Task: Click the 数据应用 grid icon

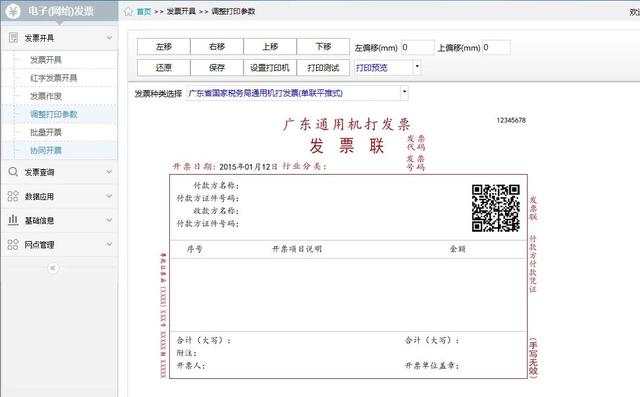Action: [13, 196]
